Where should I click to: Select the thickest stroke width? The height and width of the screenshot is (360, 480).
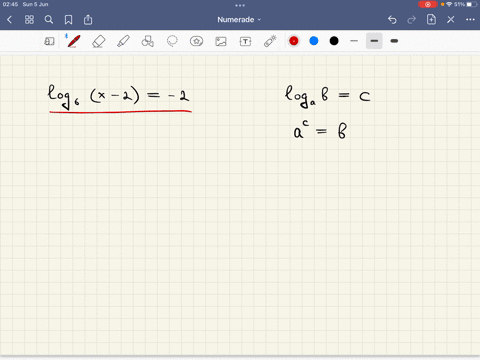coord(394,41)
